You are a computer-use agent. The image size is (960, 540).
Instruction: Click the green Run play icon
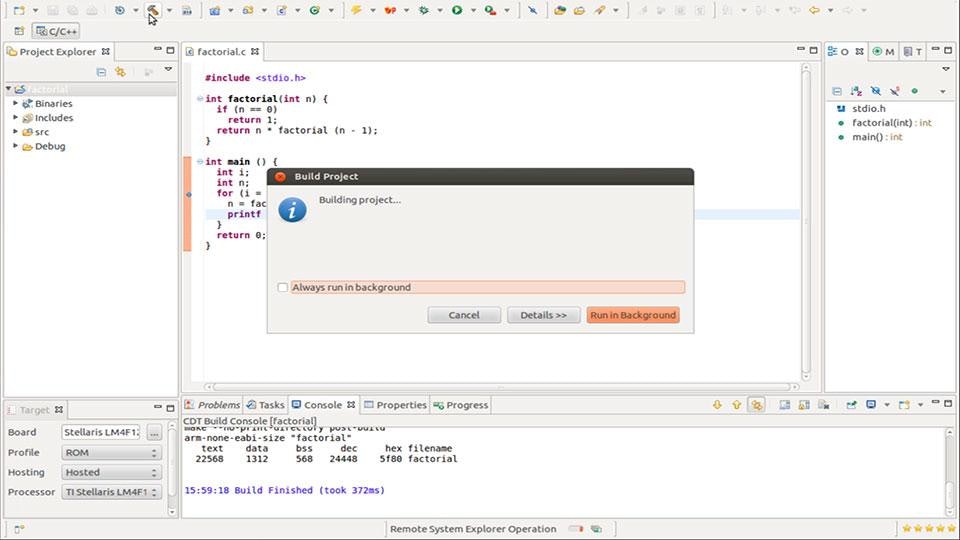[457, 10]
